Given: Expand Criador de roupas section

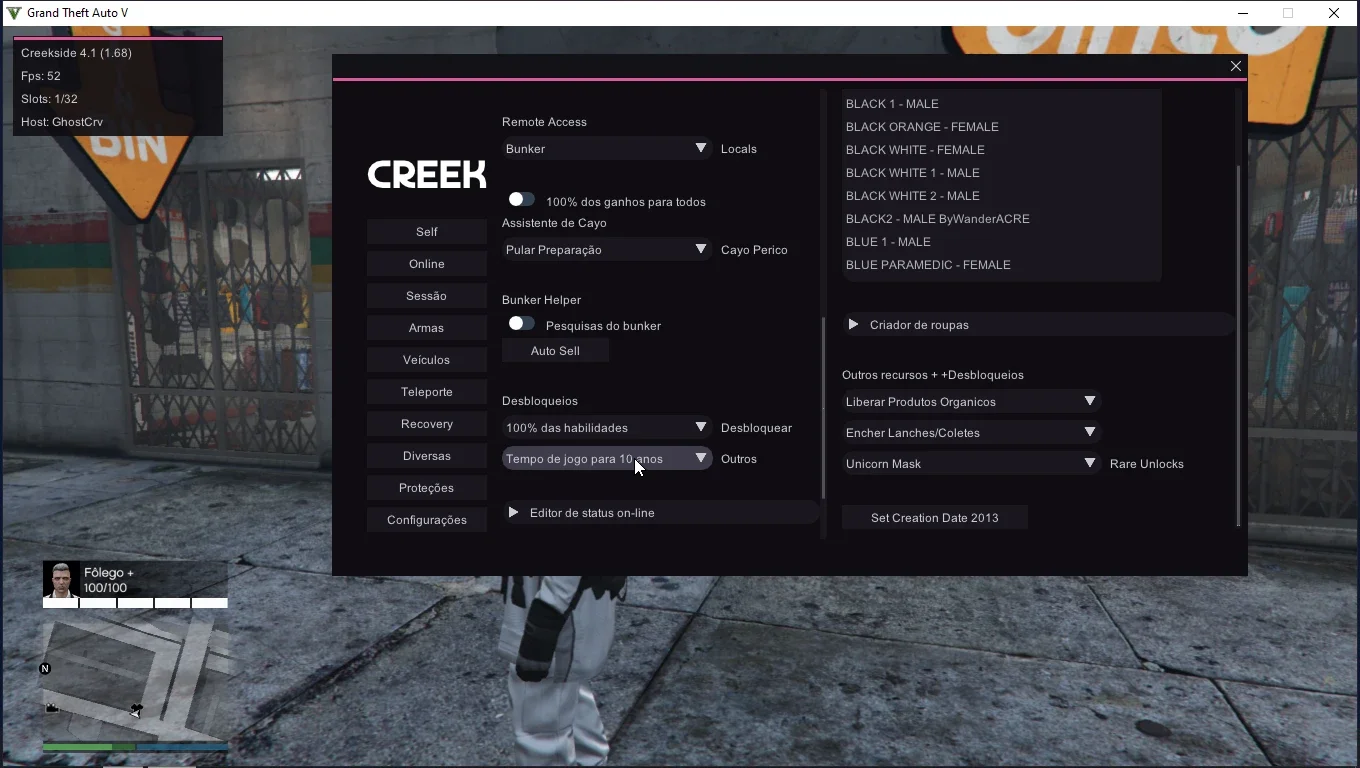Looking at the screenshot, I should (x=1038, y=325).
